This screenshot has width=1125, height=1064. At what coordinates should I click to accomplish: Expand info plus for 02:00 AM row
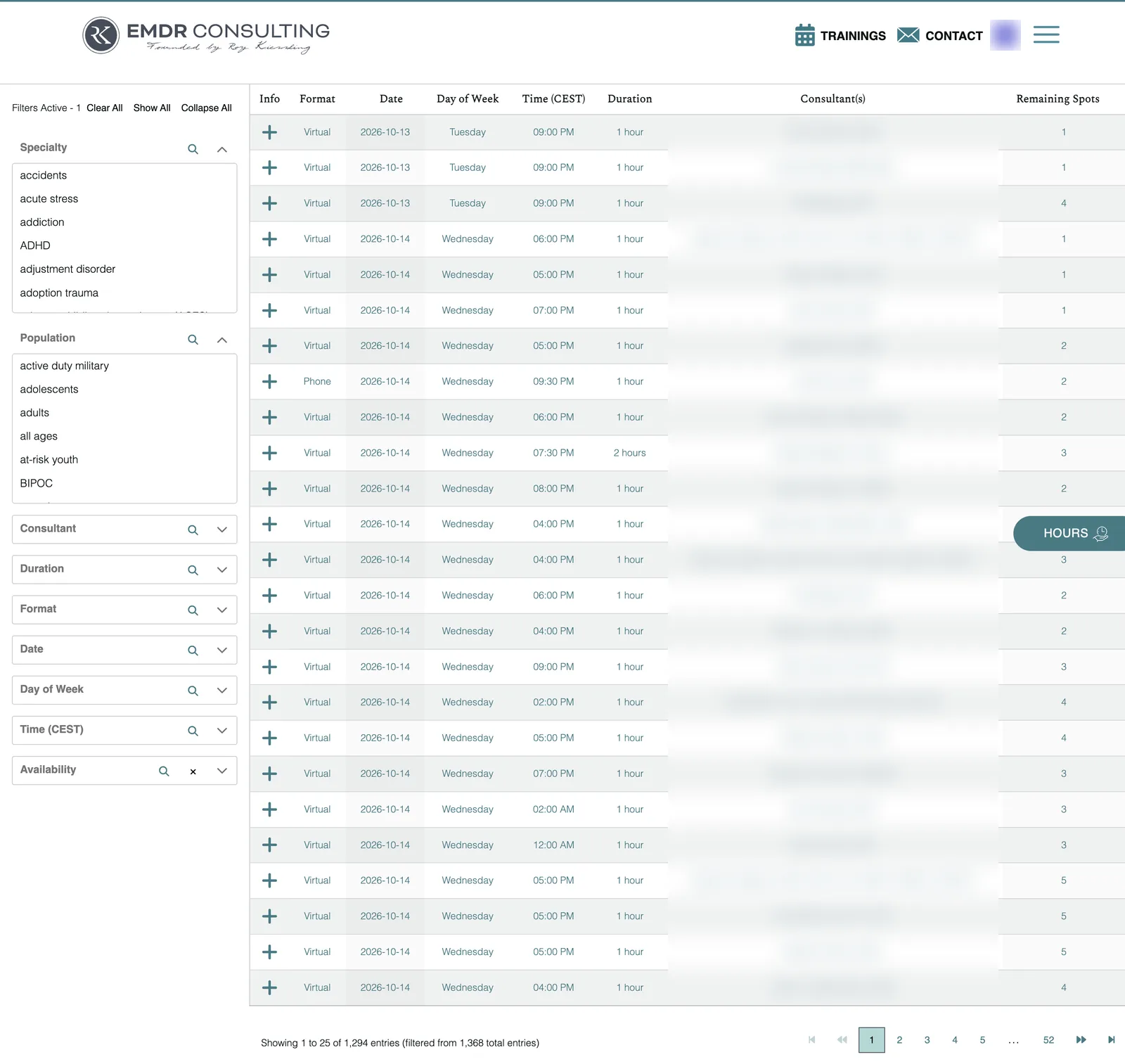pos(269,809)
